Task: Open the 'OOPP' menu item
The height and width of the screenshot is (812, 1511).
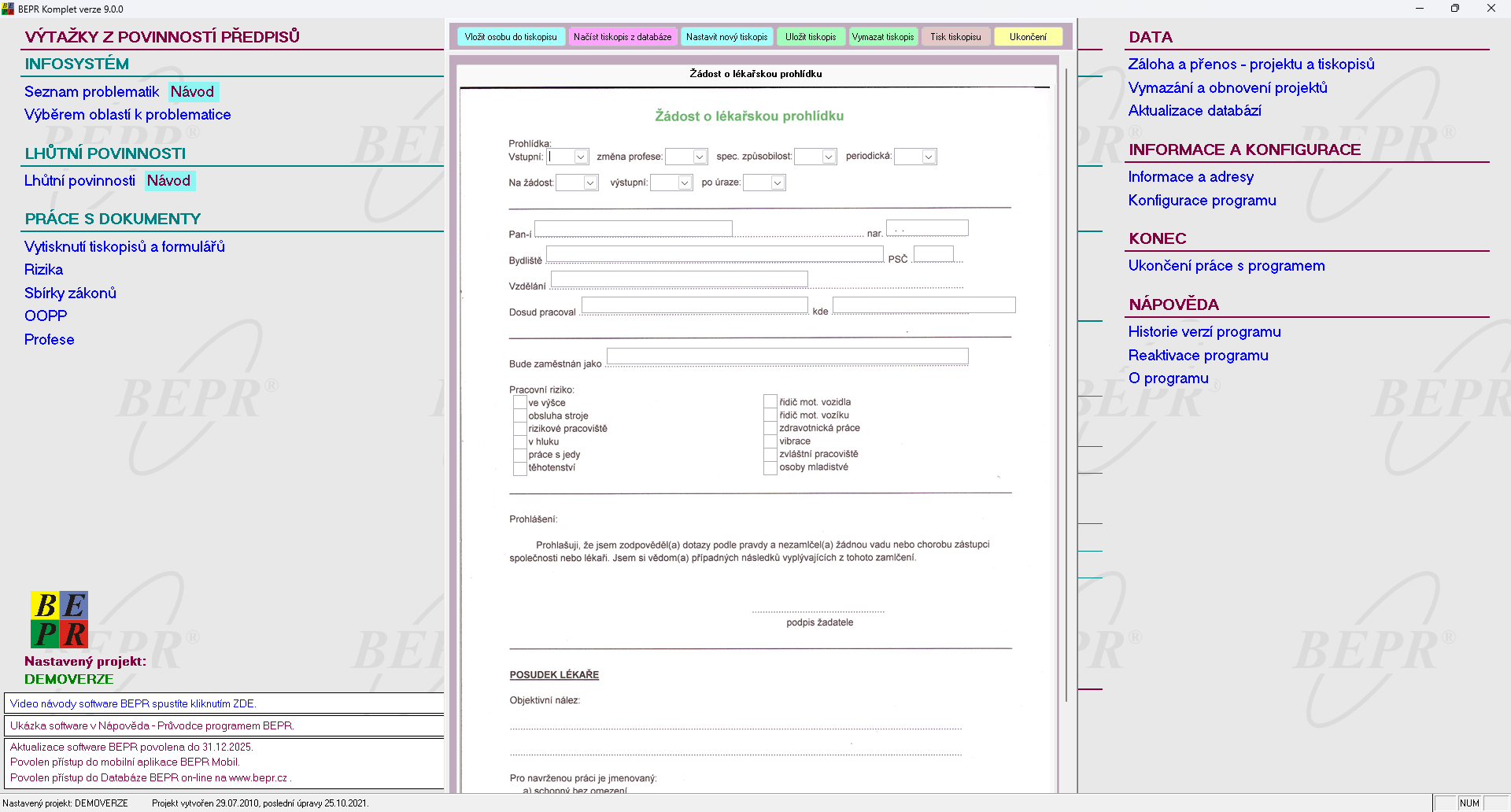Action: pos(46,316)
